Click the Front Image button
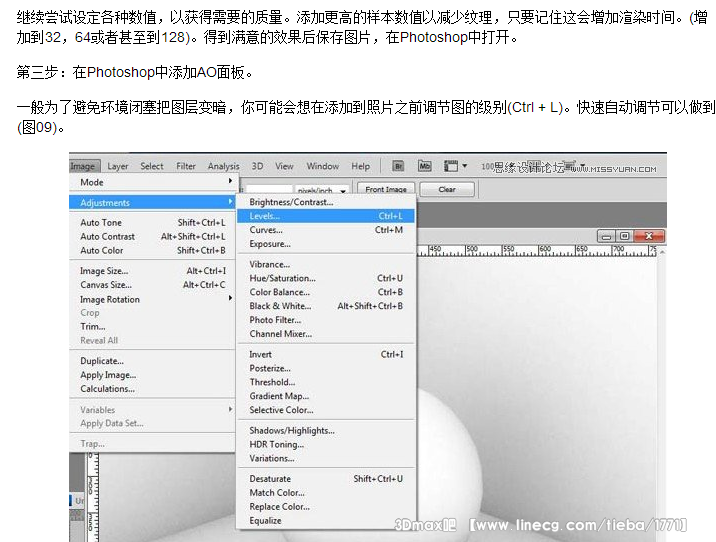The image size is (716, 542). [386, 189]
